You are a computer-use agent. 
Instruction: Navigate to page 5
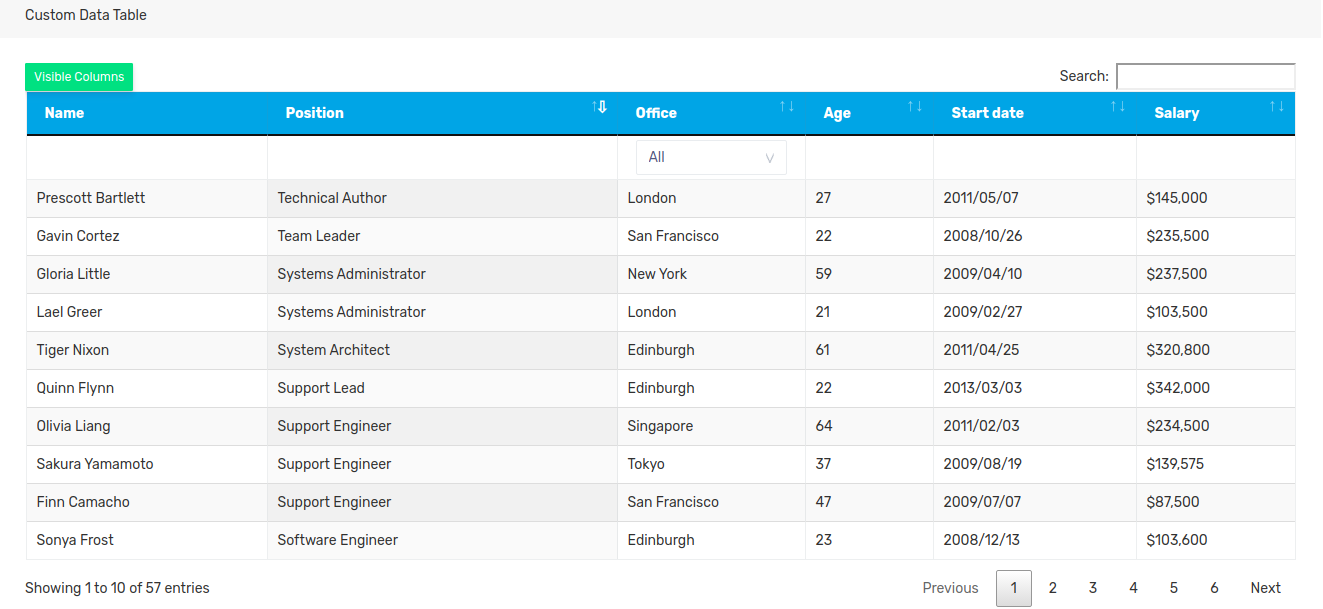point(1174,588)
